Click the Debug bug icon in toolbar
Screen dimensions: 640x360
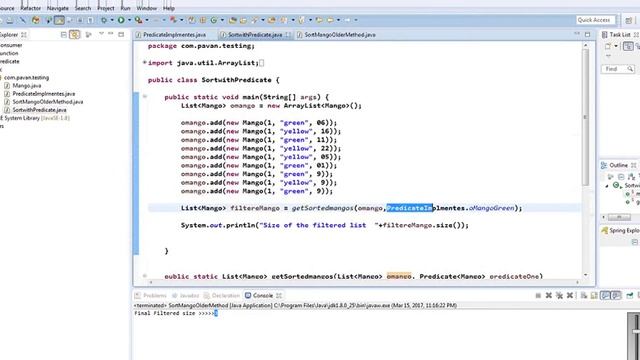tap(104, 20)
